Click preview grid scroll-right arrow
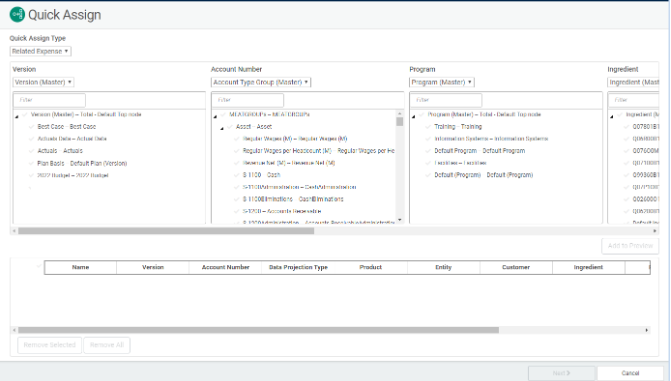Image resolution: width=671 pixels, height=381 pixels. pos(647,330)
